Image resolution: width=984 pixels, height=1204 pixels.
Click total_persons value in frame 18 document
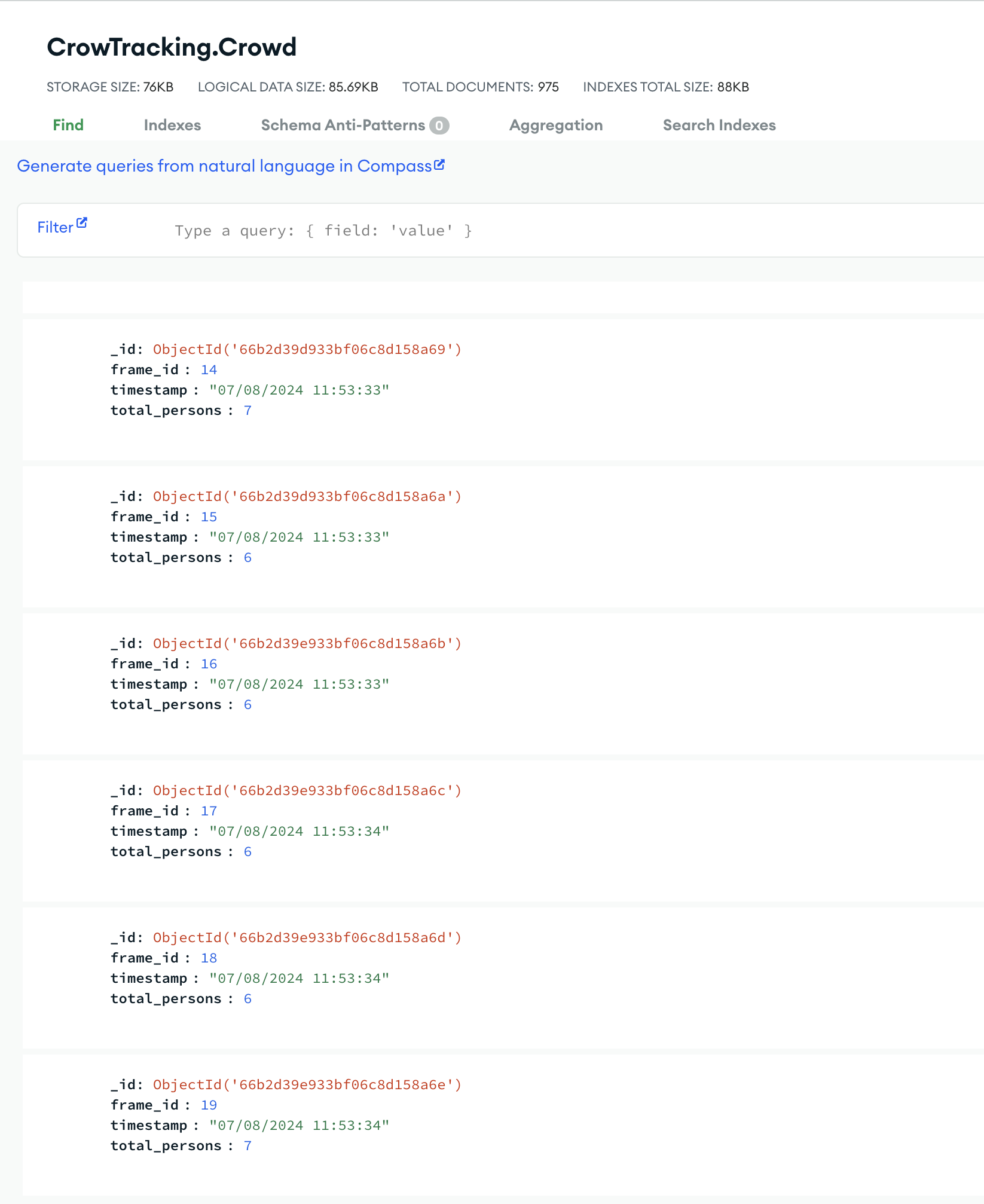247,998
